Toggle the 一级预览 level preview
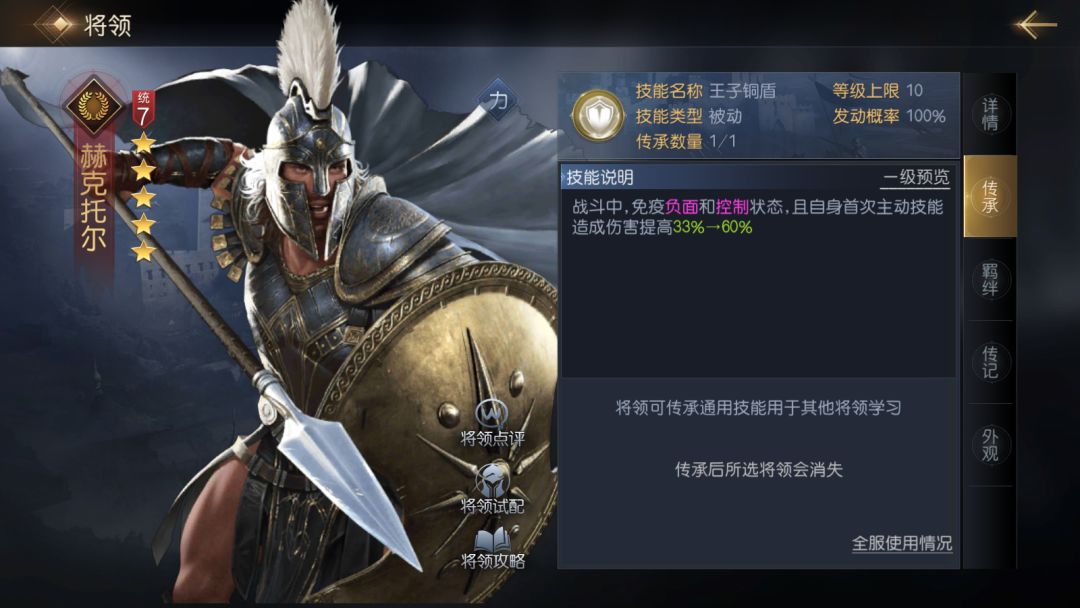Image resolution: width=1080 pixels, height=608 pixels. (916, 178)
